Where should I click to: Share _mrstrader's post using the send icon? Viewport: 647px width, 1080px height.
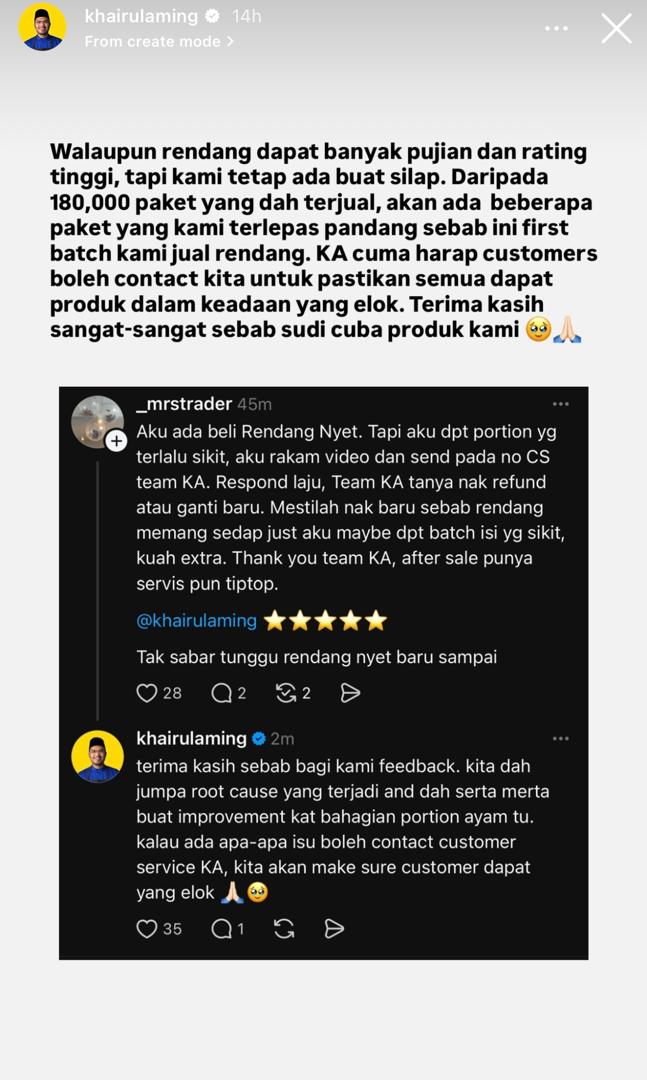[x=350, y=693]
